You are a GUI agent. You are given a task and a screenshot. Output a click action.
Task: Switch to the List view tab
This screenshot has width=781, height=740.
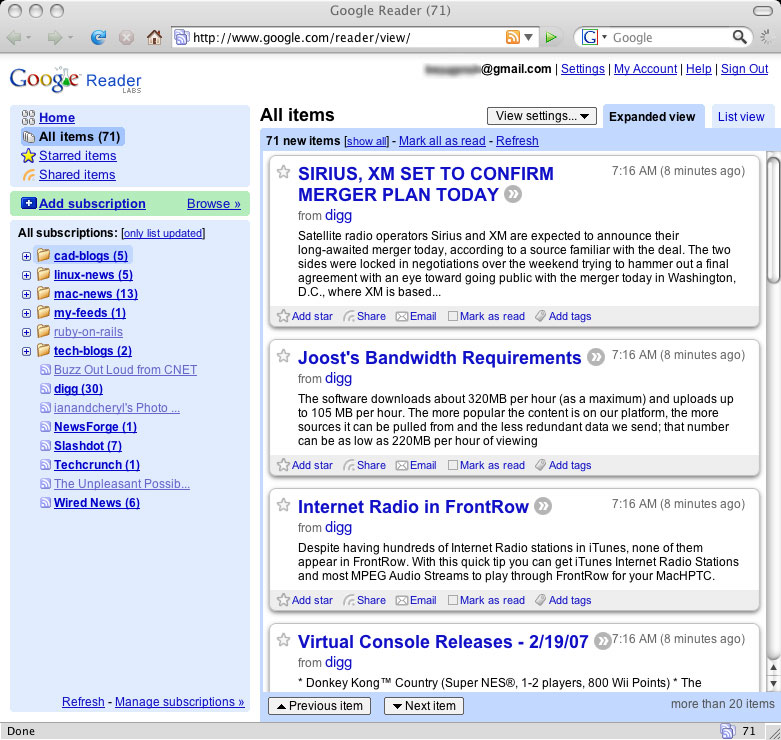[740, 117]
